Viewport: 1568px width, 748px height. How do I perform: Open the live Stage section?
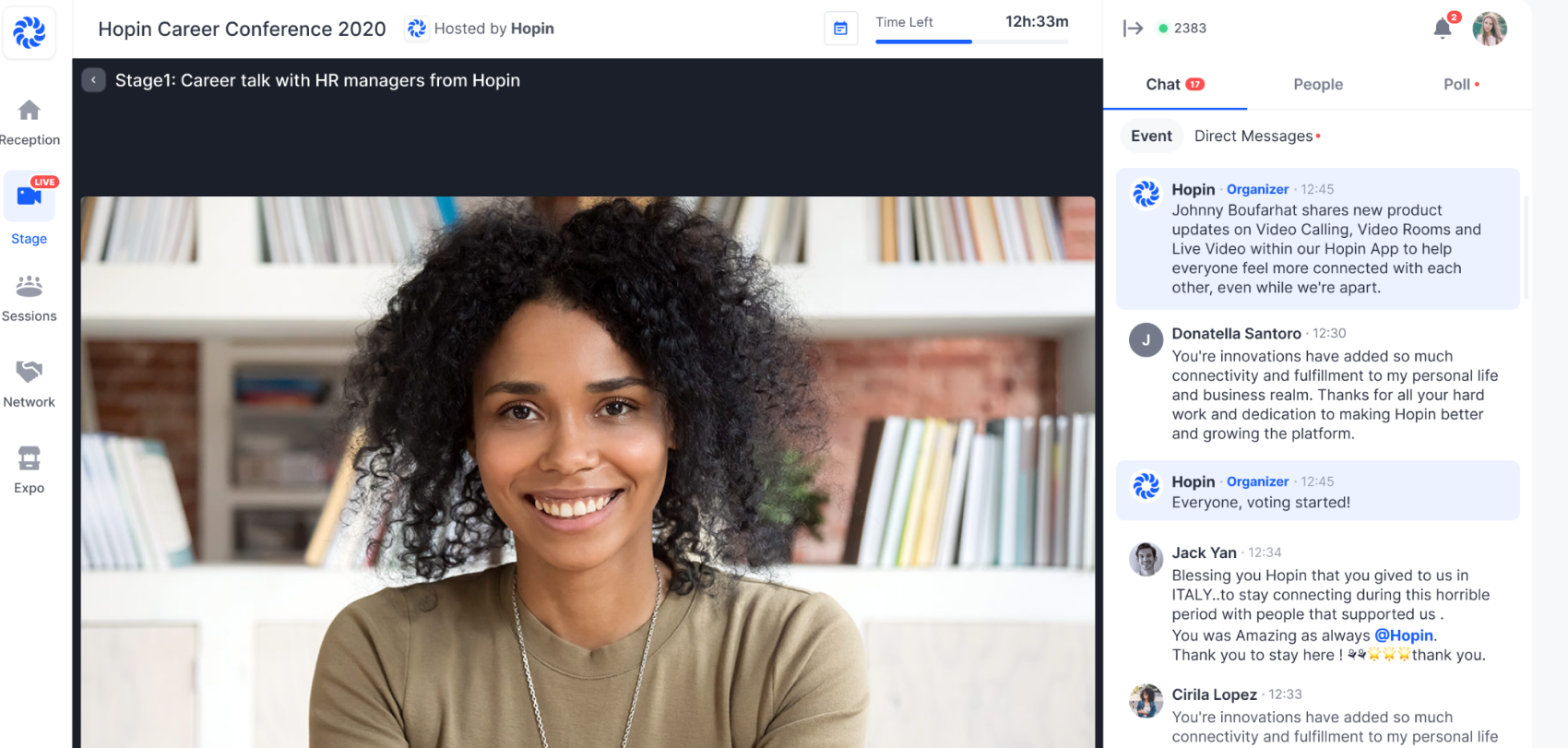(x=30, y=209)
